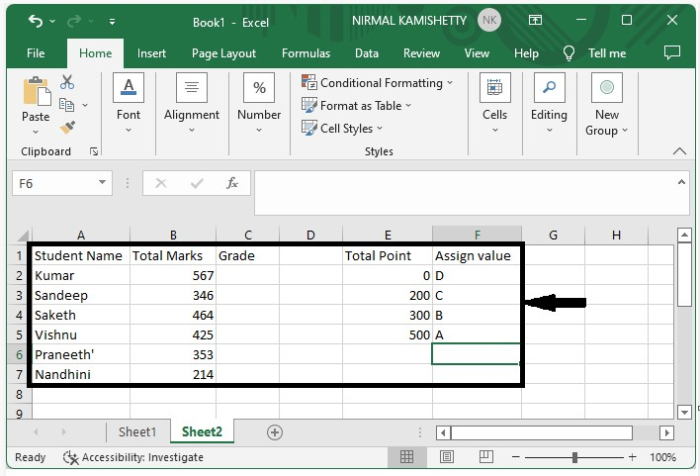
Task: Switch to Page Layout view icon
Action: pyautogui.click(x=446, y=457)
